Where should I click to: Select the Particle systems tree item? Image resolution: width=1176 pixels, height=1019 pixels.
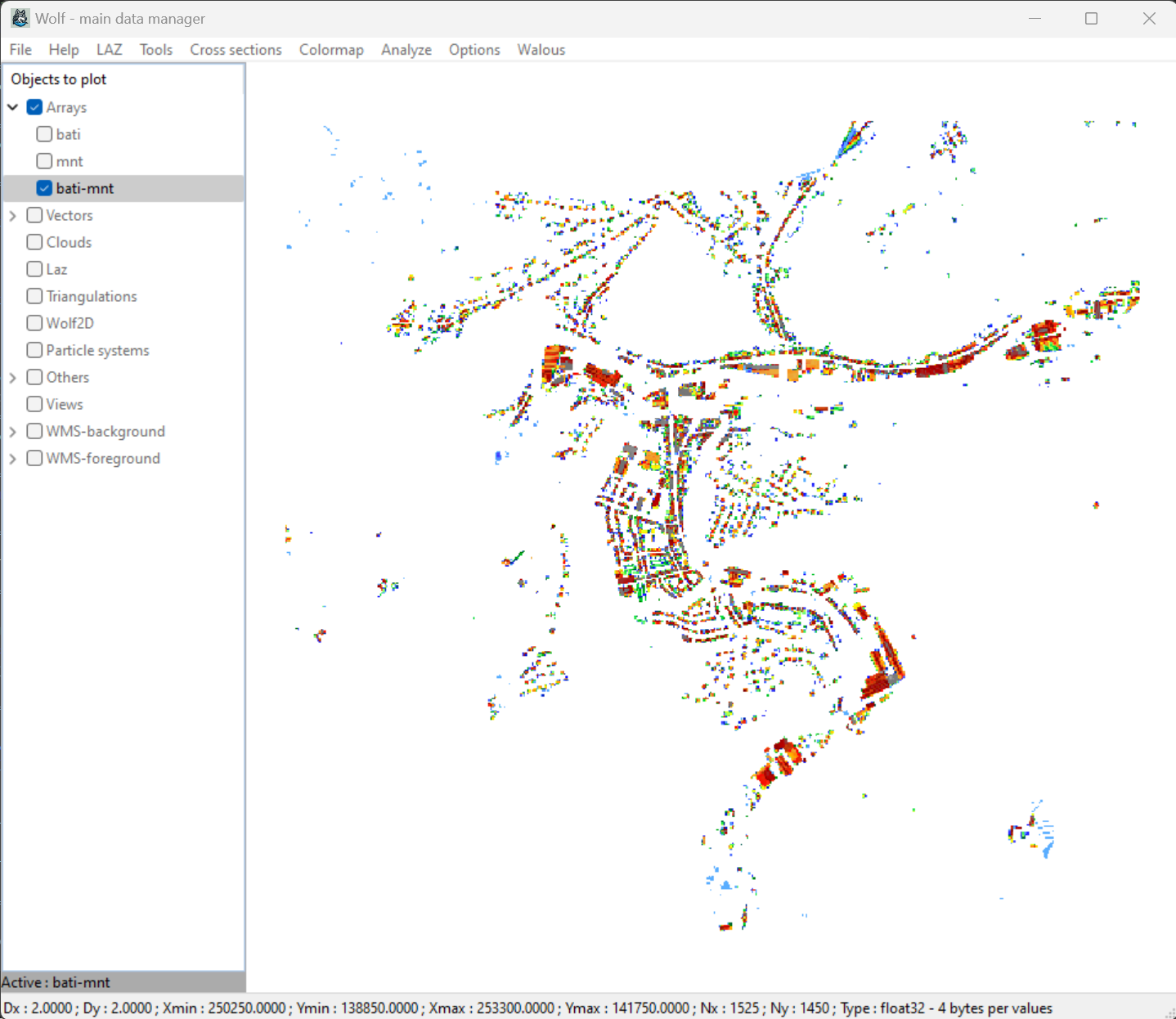pos(97,350)
